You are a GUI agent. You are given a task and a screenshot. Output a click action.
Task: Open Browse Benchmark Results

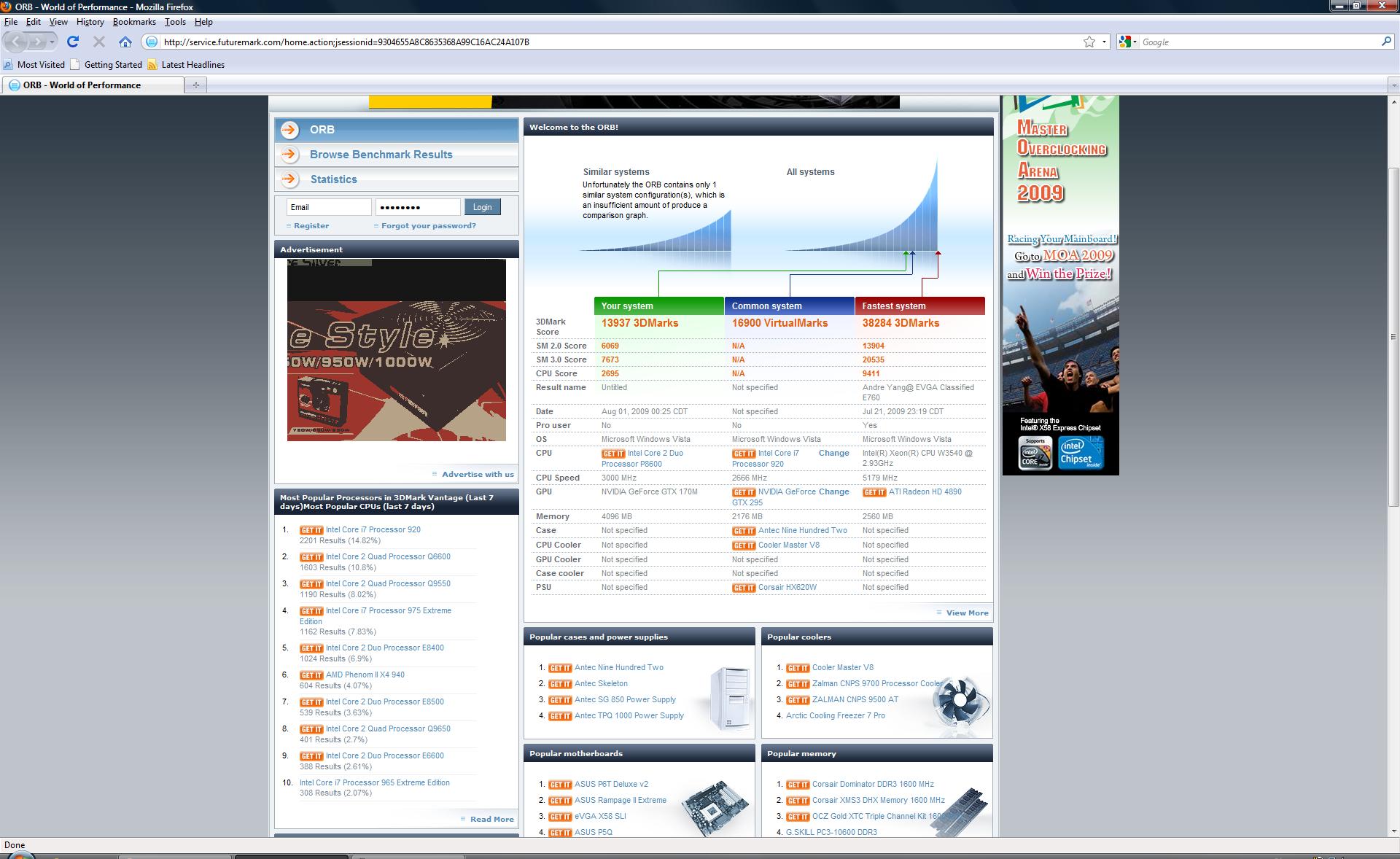coord(381,155)
